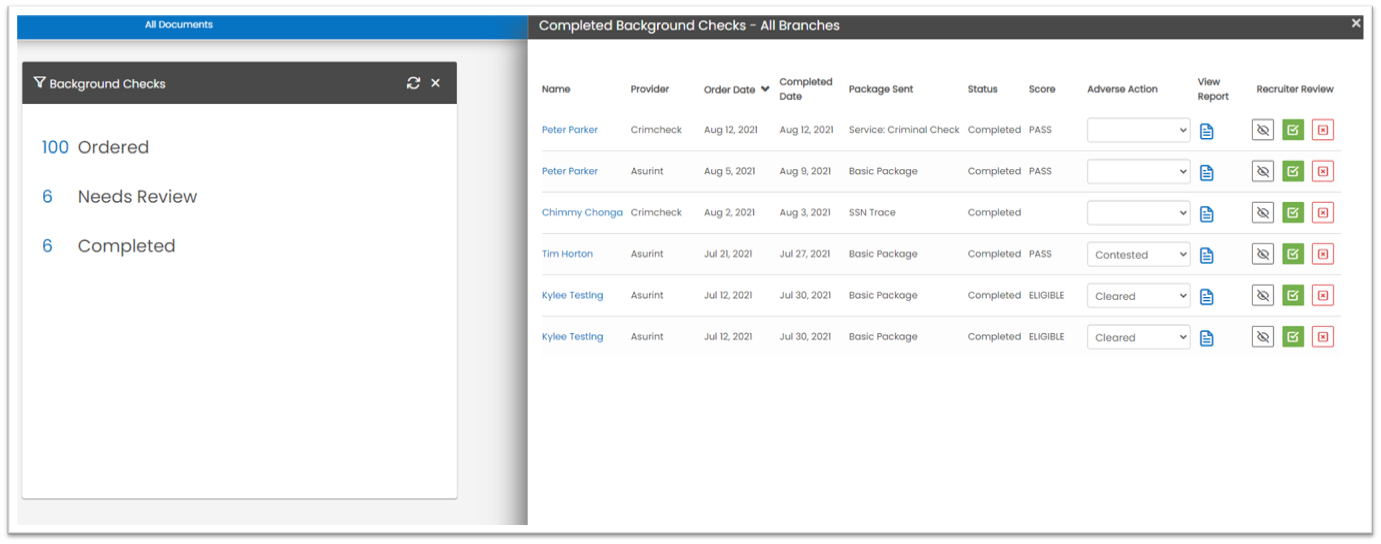The width and height of the screenshot is (1381, 544).
Task: Approve Chimmy Chonga's check with green checkmark
Action: coord(1293,213)
